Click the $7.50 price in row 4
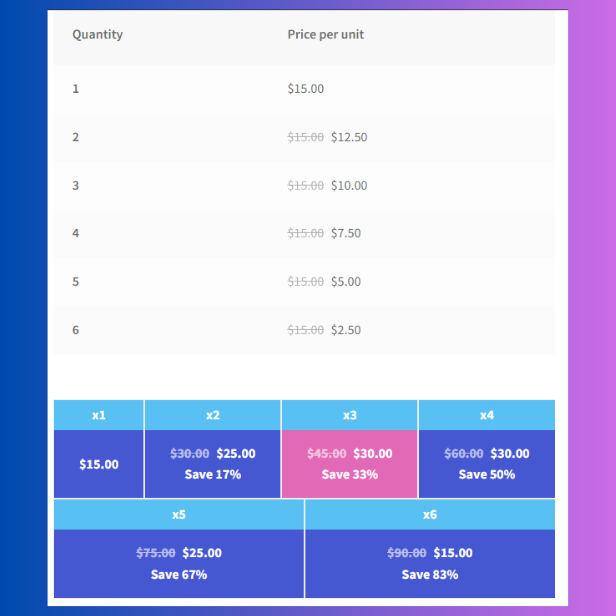 coord(346,233)
